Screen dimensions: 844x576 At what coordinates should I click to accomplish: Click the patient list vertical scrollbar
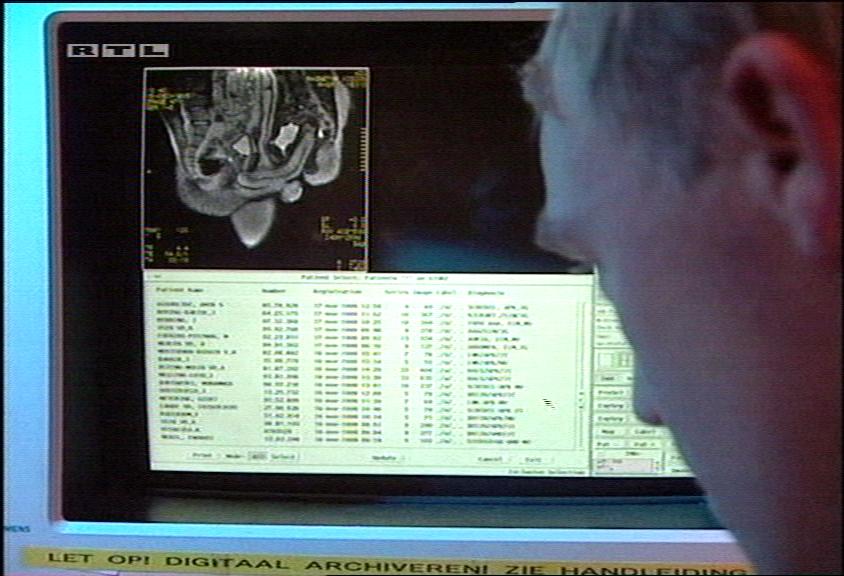coord(581,370)
